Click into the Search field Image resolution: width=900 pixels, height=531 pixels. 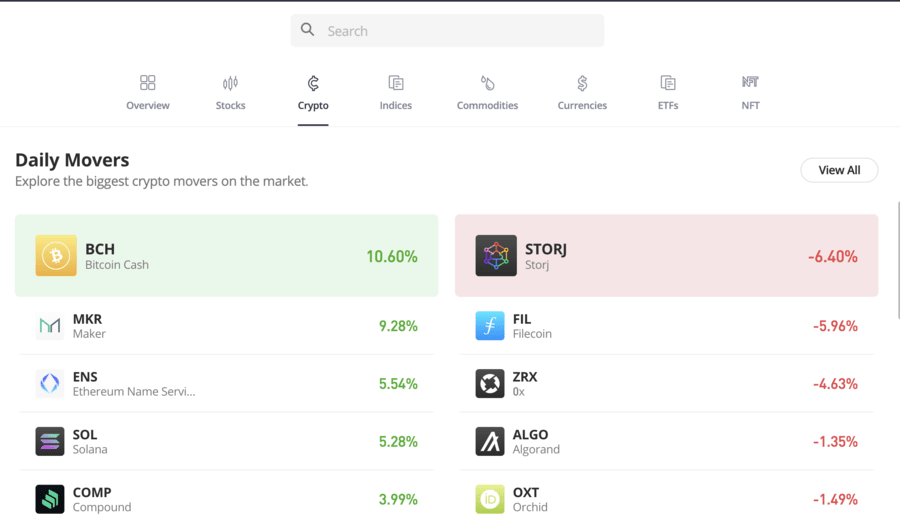coord(447,30)
